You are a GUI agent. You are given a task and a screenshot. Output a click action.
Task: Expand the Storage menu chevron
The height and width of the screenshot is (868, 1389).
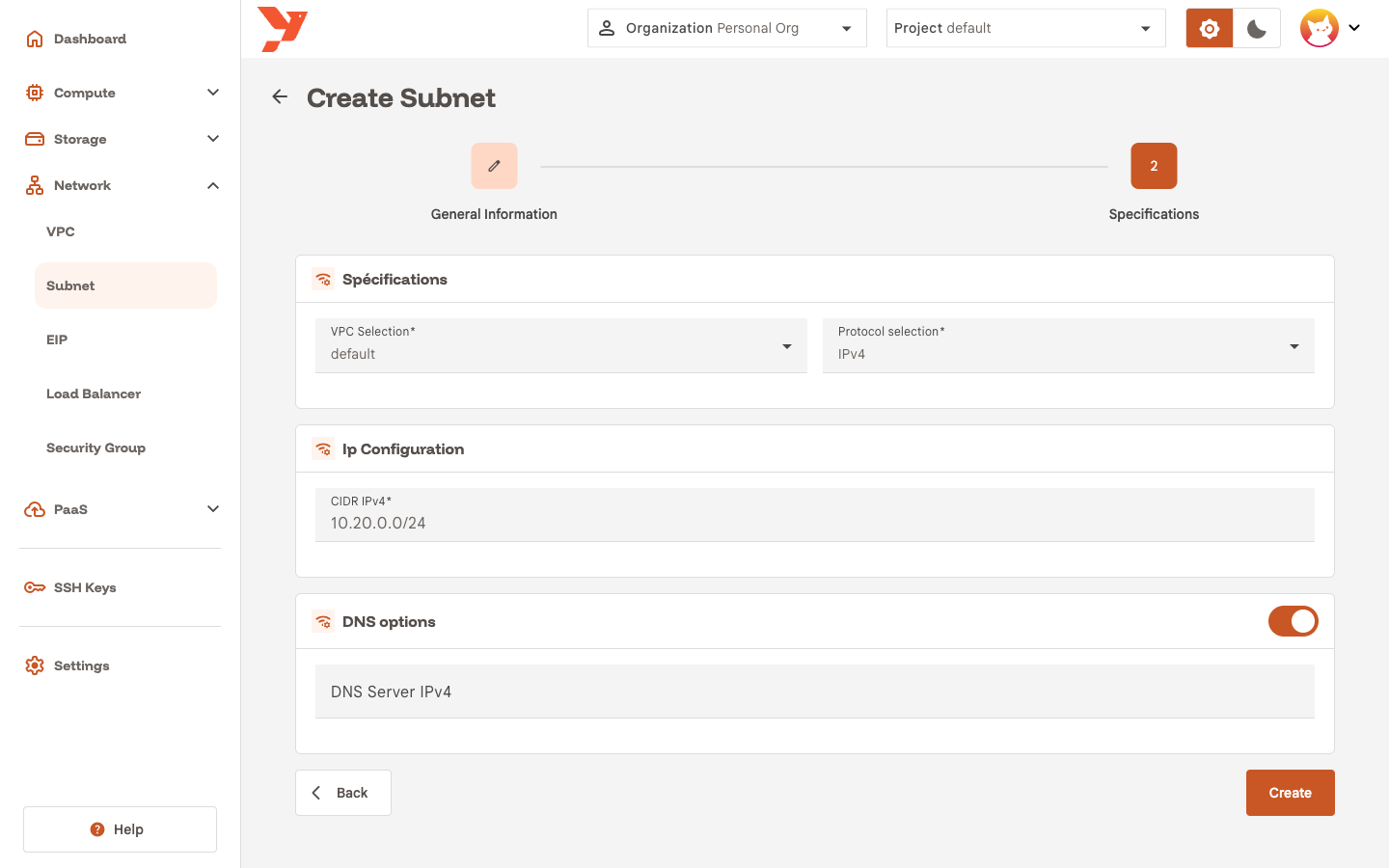(213, 139)
